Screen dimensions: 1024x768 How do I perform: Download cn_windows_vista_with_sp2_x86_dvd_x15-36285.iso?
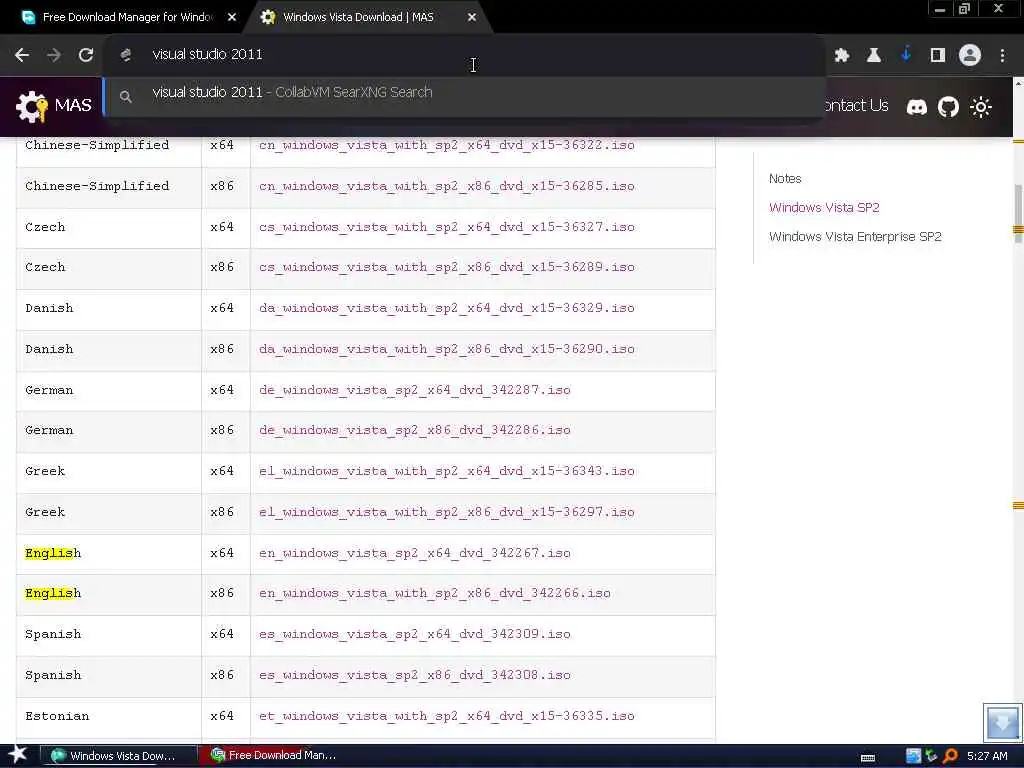click(x=447, y=186)
